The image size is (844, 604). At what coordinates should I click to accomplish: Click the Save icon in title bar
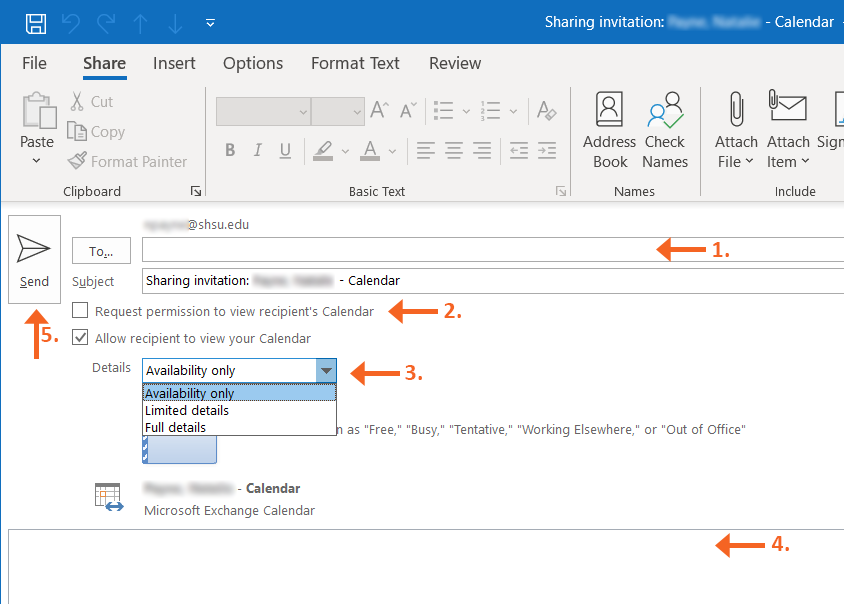[x=35, y=22]
